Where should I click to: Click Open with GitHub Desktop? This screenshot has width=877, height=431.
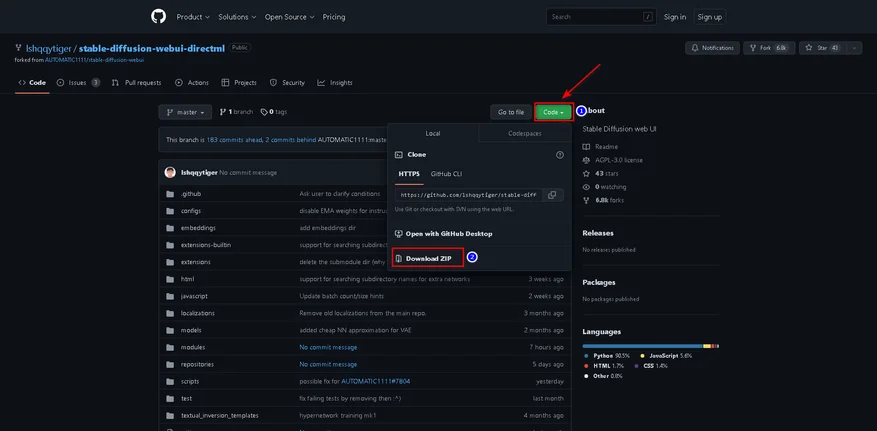tap(444, 234)
